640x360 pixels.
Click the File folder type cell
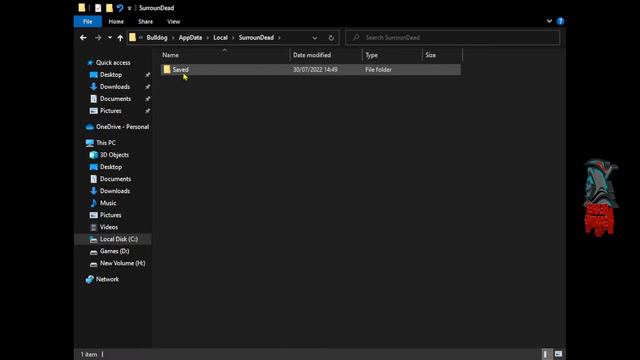tap(378, 70)
